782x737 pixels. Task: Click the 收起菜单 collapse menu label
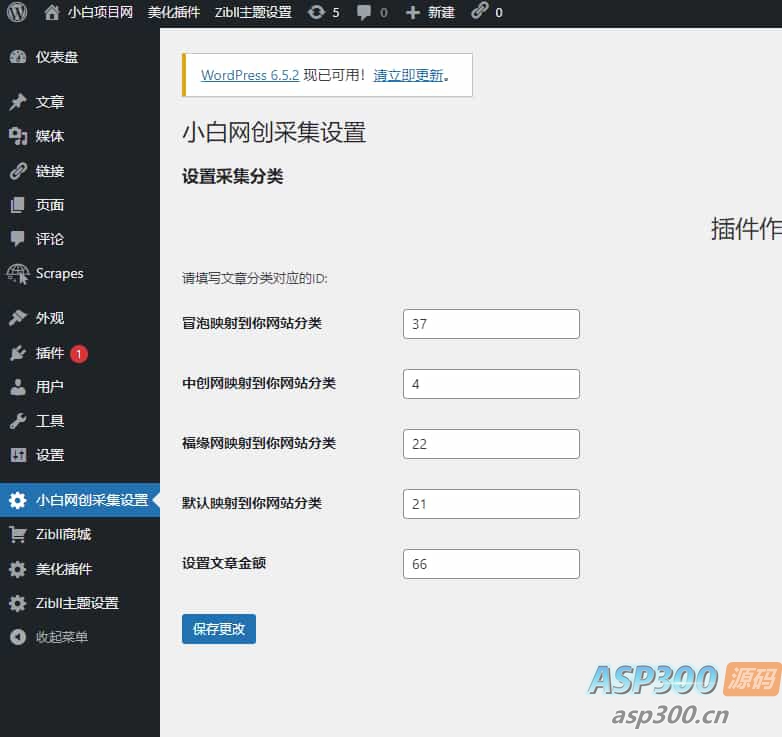[x=62, y=637]
